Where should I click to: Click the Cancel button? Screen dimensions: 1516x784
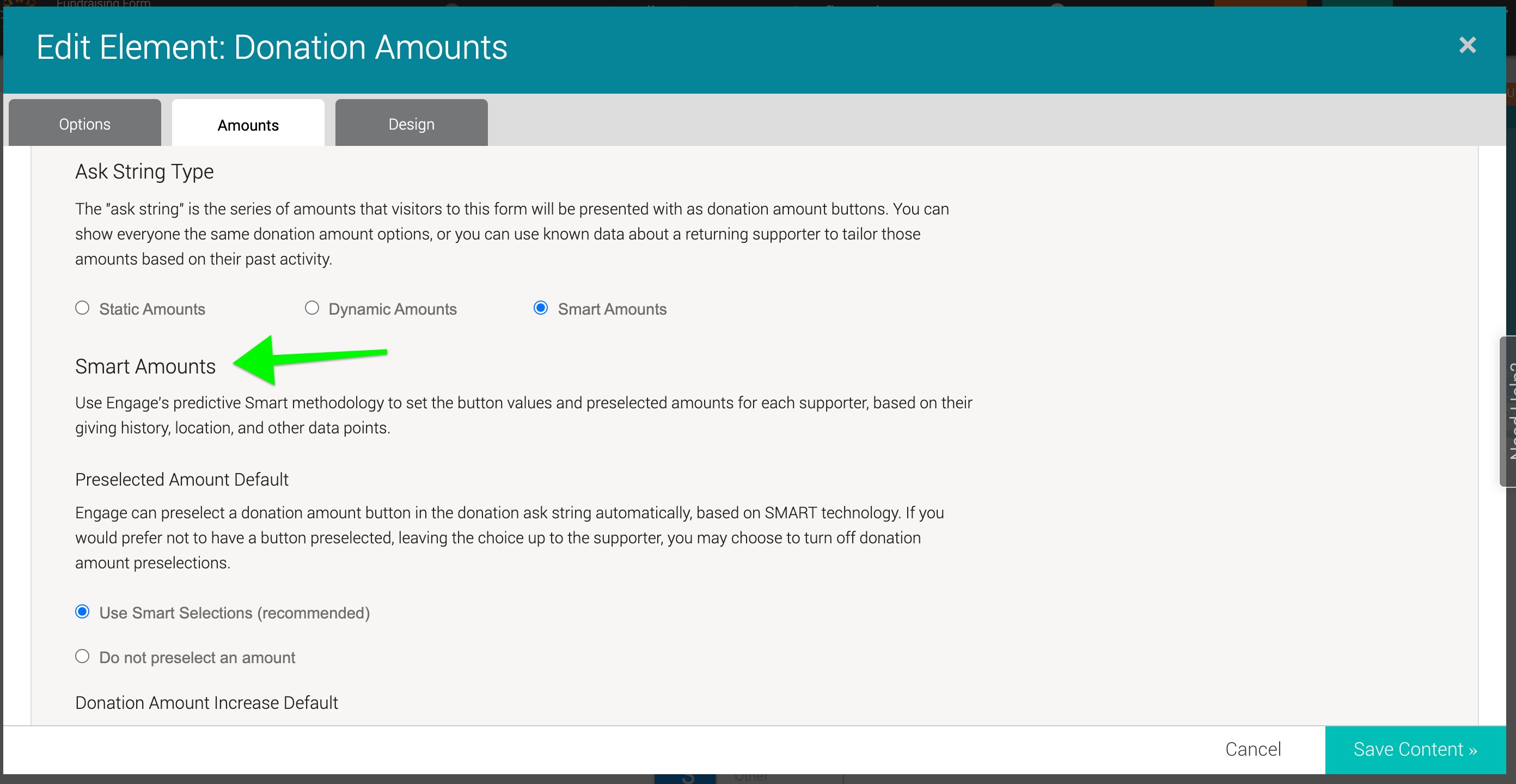coord(1253,749)
